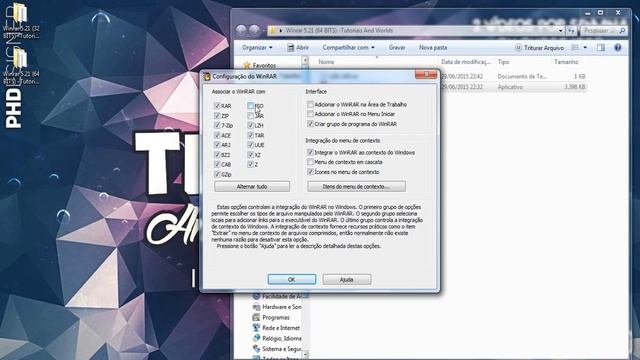This screenshot has height=360, width=640.
Task: Open the Organizar menu in Explorer
Action: [257, 48]
